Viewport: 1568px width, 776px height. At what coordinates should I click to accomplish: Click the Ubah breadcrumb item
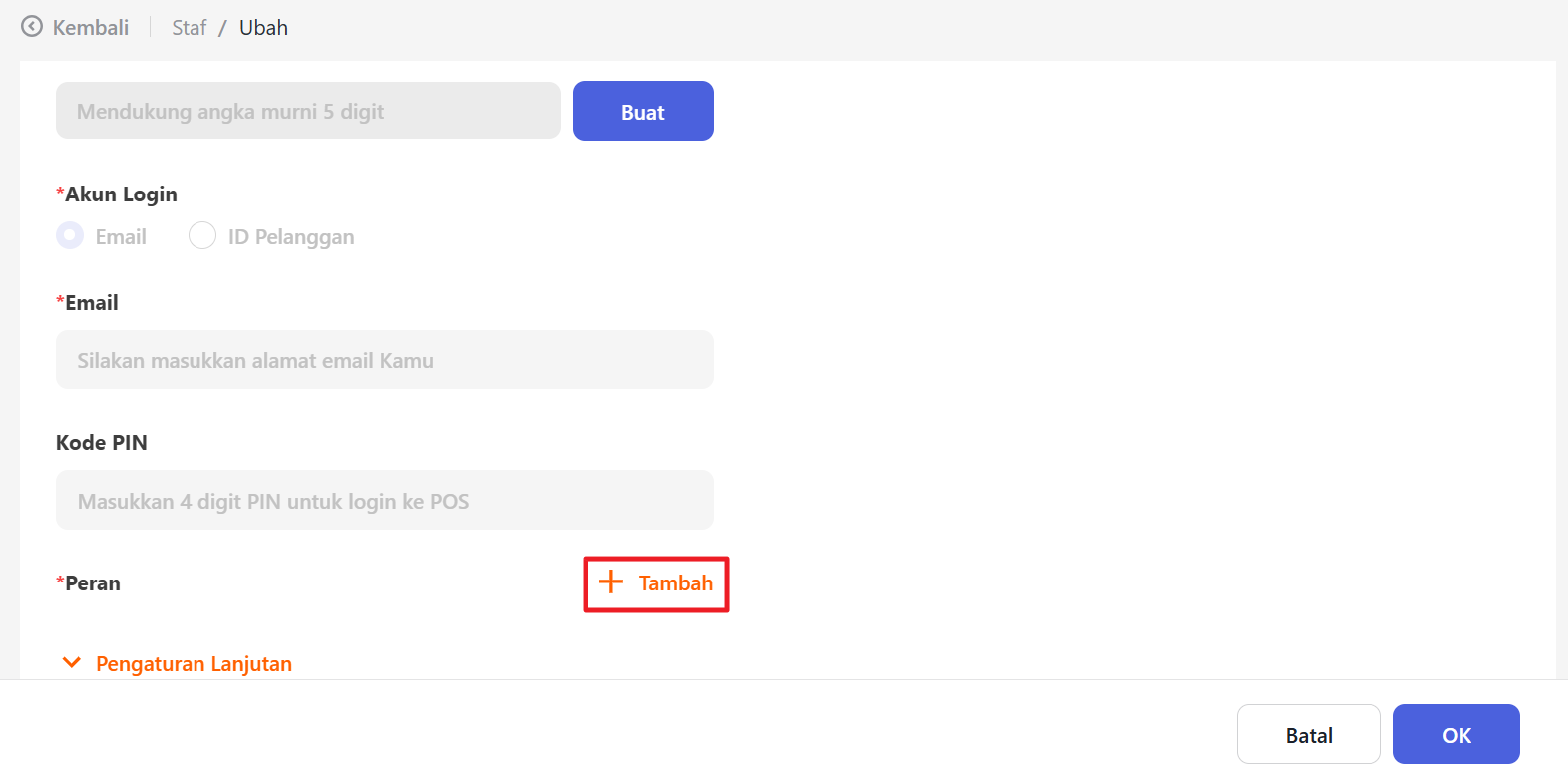[x=263, y=28]
